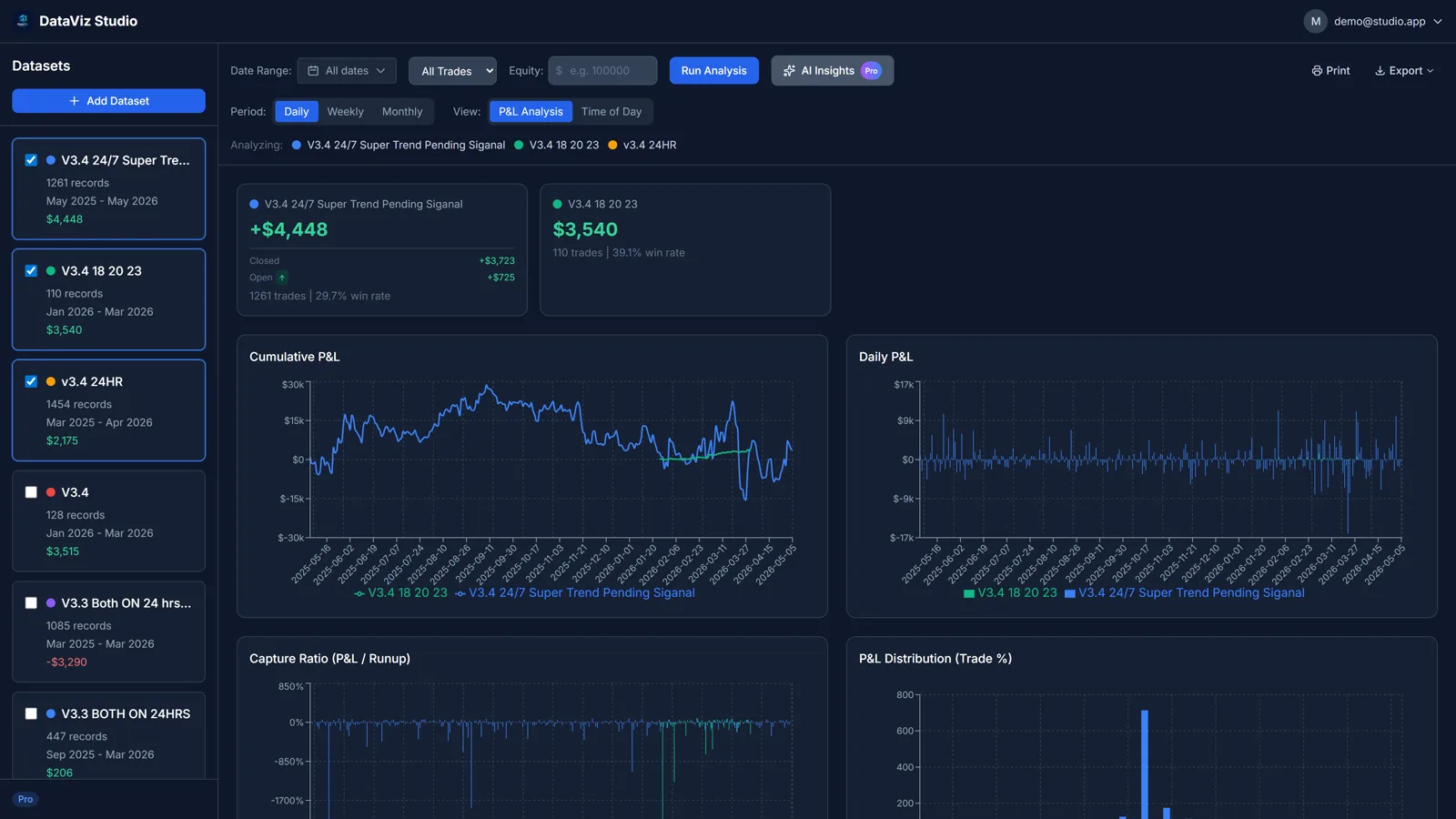The width and height of the screenshot is (1456, 819).
Task: Switch to Time of Day view
Action: (x=612, y=112)
